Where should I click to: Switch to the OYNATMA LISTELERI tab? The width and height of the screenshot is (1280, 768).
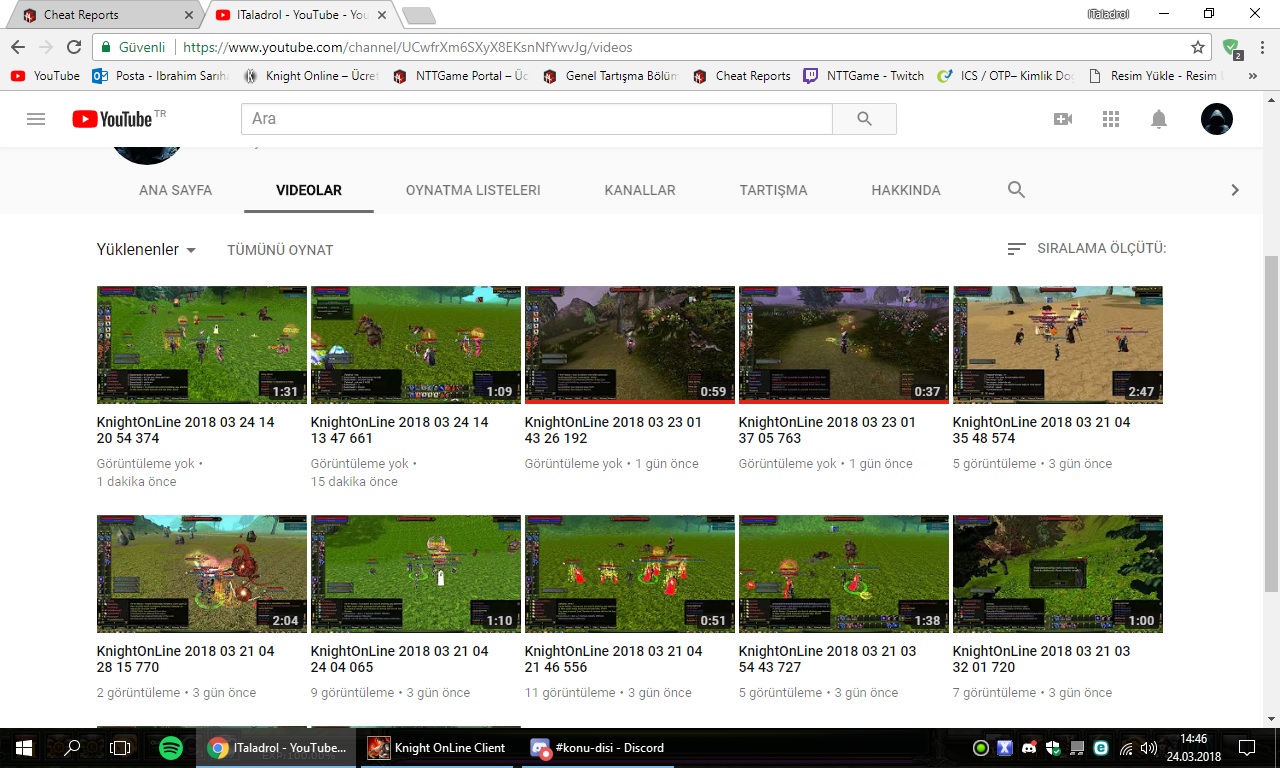(473, 190)
